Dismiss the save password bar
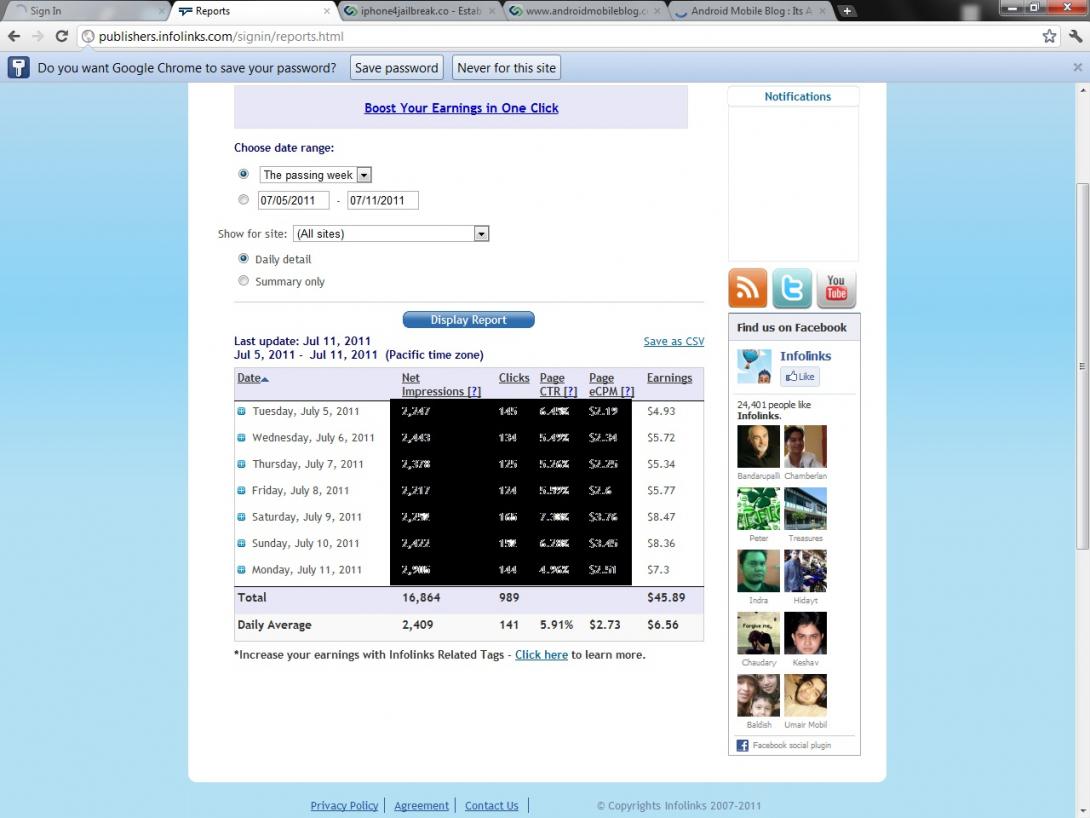Image resolution: width=1090 pixels, height=818 pixels. tap(1077, 67)
